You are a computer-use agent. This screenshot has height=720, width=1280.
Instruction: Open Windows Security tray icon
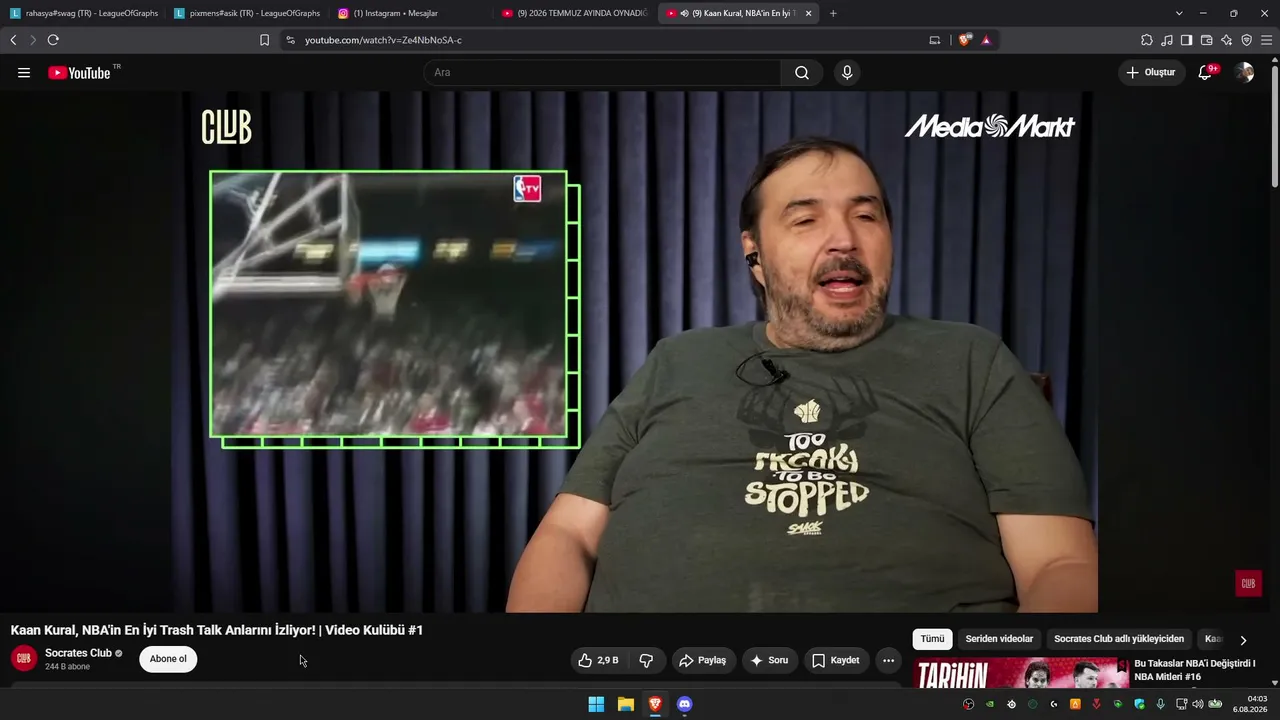pos(1139,704)
